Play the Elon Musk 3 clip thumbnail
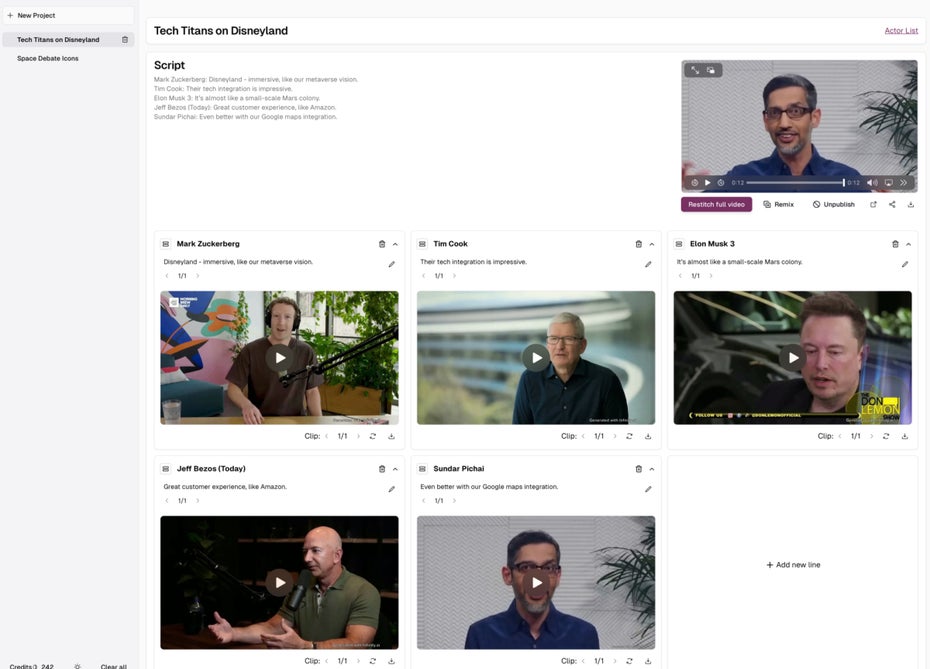Screen dimensions: 930x669 (792, 358)
